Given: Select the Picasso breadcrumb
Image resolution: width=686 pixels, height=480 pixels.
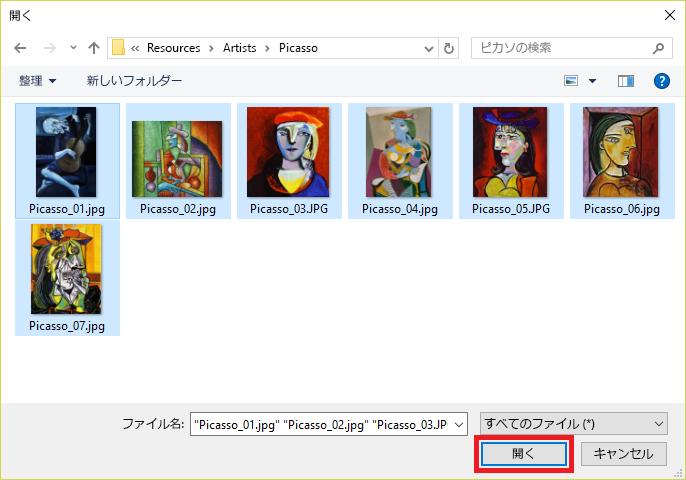Looking at the screenshot, I should click(298, 48).
